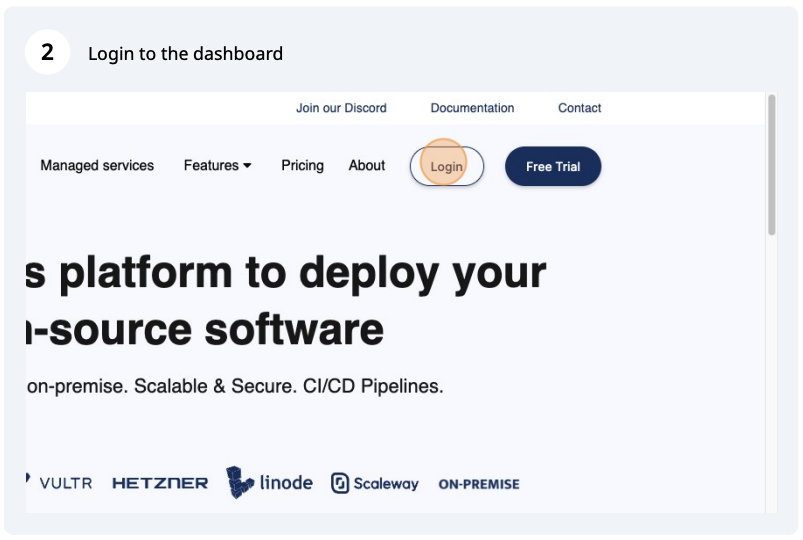Click the 'Login to the dashboard' step title
Viewport: 803px width, 540px height.
(185, 54)
